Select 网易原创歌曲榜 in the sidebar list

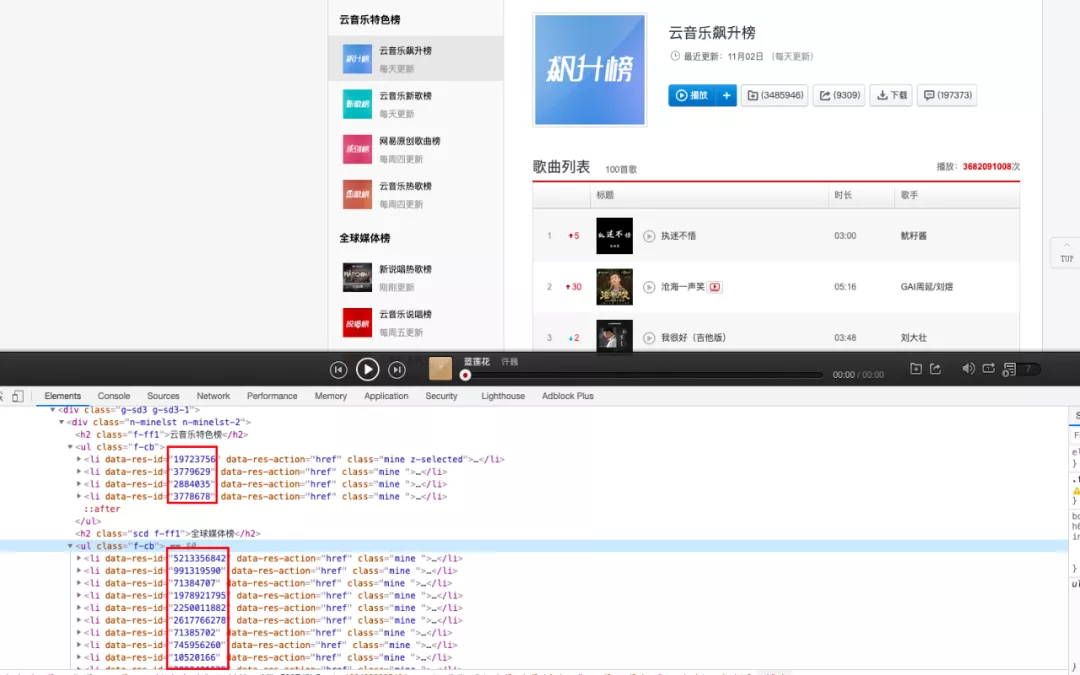pyautogui.click(x=416, y=149)
